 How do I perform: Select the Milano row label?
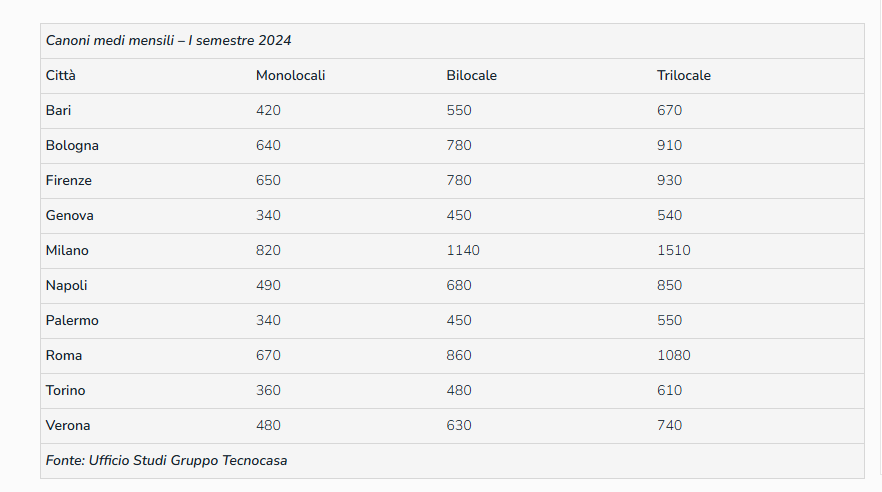click(x=67, y=251)
